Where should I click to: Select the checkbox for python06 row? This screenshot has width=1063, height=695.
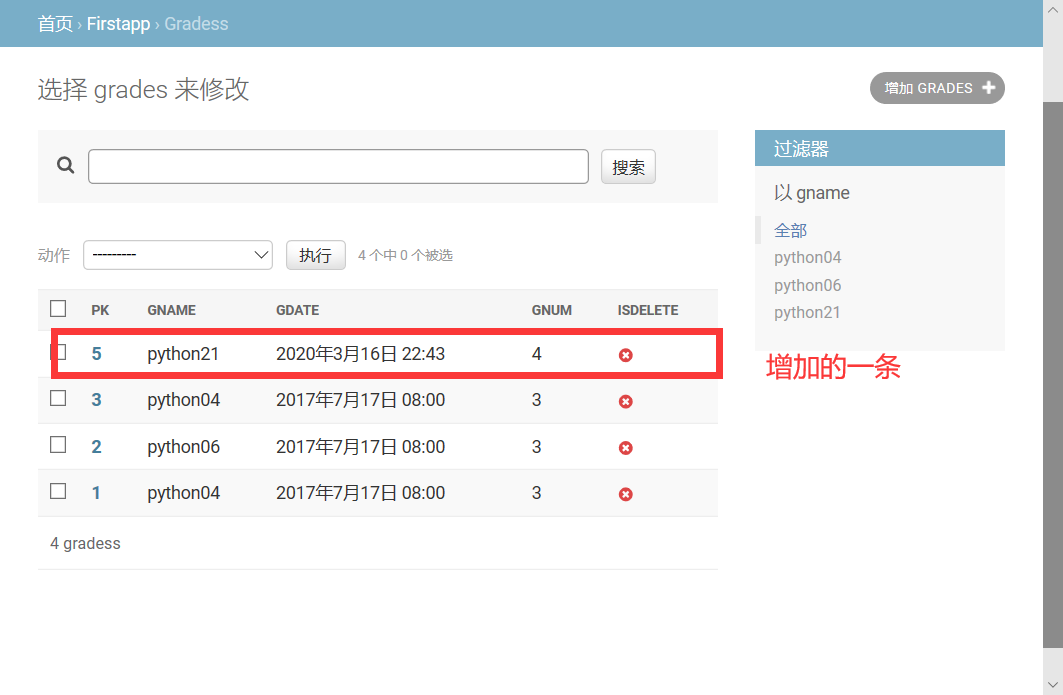pyautogui.click(x=58, y=445)
